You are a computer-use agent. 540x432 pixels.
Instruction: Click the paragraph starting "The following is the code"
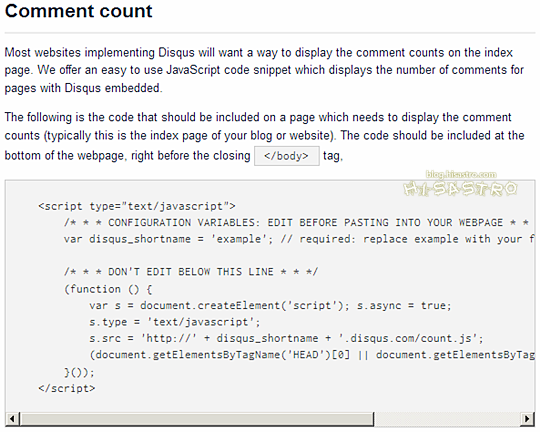[264, 137]
